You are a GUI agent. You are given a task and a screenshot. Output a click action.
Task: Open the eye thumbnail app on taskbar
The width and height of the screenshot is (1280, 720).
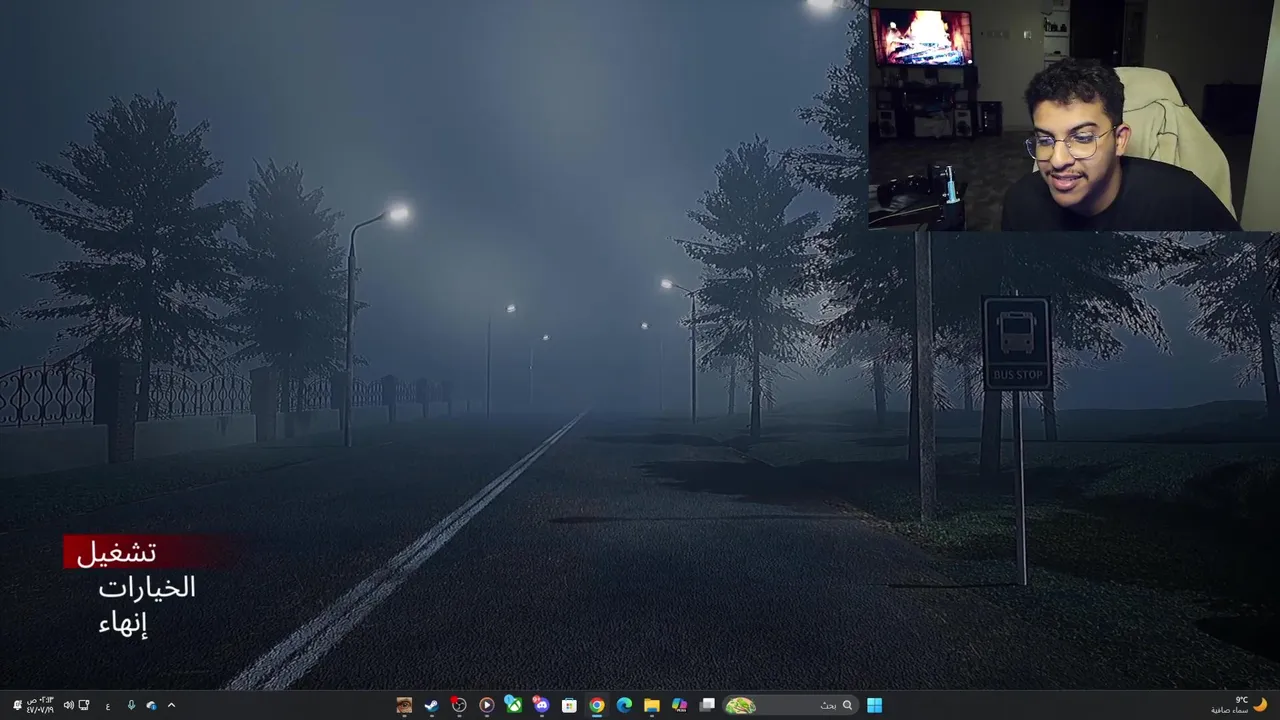[404, 705]
